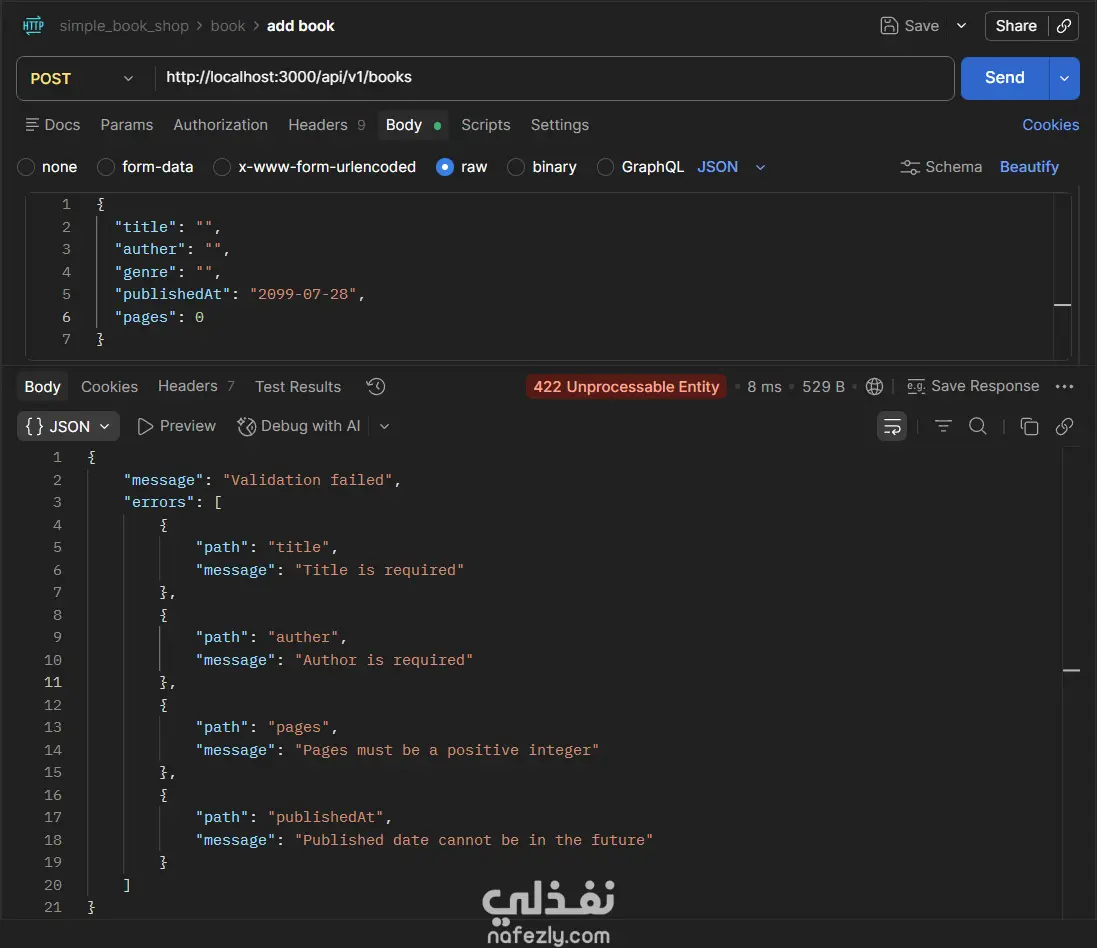Switch to the request Body tab
This screenshot has height=948, width=1097.
click(413, 125)
